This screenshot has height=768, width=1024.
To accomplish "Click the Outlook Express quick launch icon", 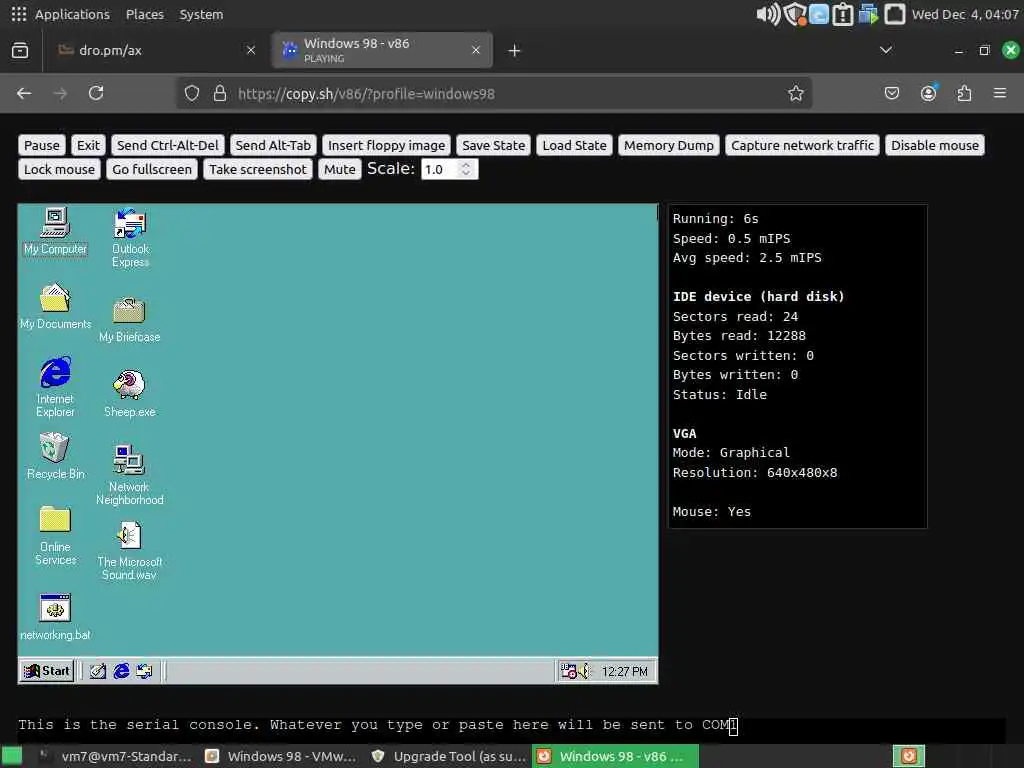I will [x=144, y=671].
